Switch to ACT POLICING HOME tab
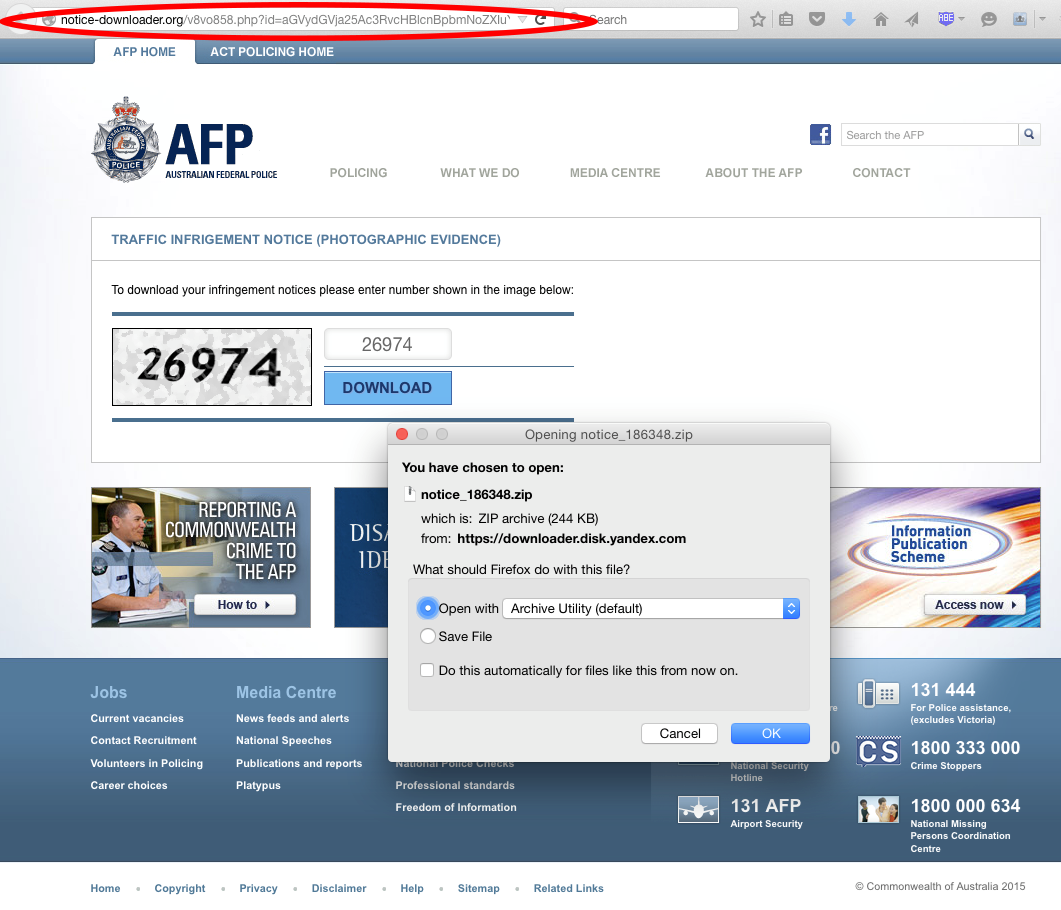The image size is (1061, 910). tap(271, 51)
